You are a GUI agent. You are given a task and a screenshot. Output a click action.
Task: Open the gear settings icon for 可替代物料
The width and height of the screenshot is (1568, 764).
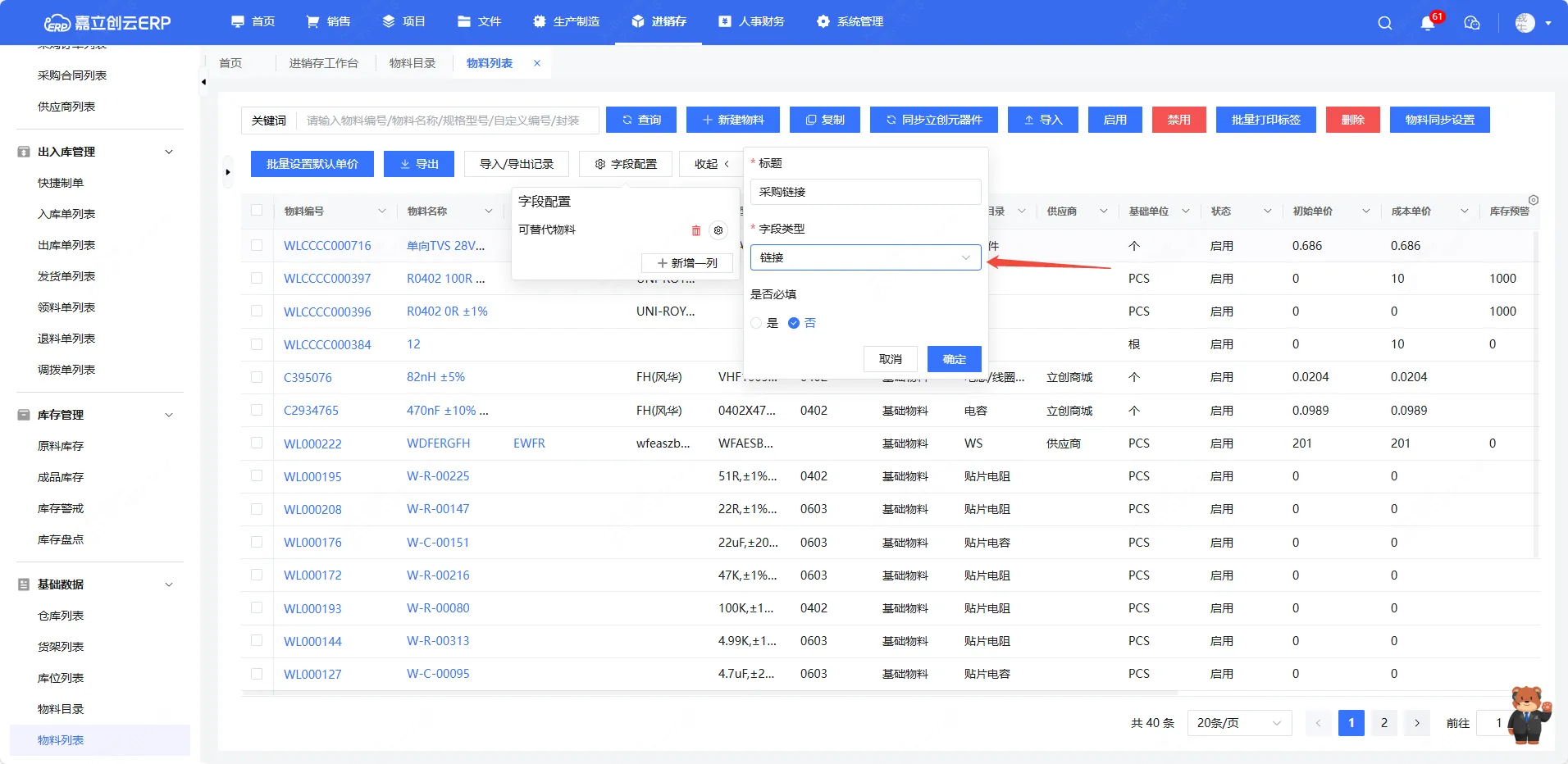click(x=718, y=231)
